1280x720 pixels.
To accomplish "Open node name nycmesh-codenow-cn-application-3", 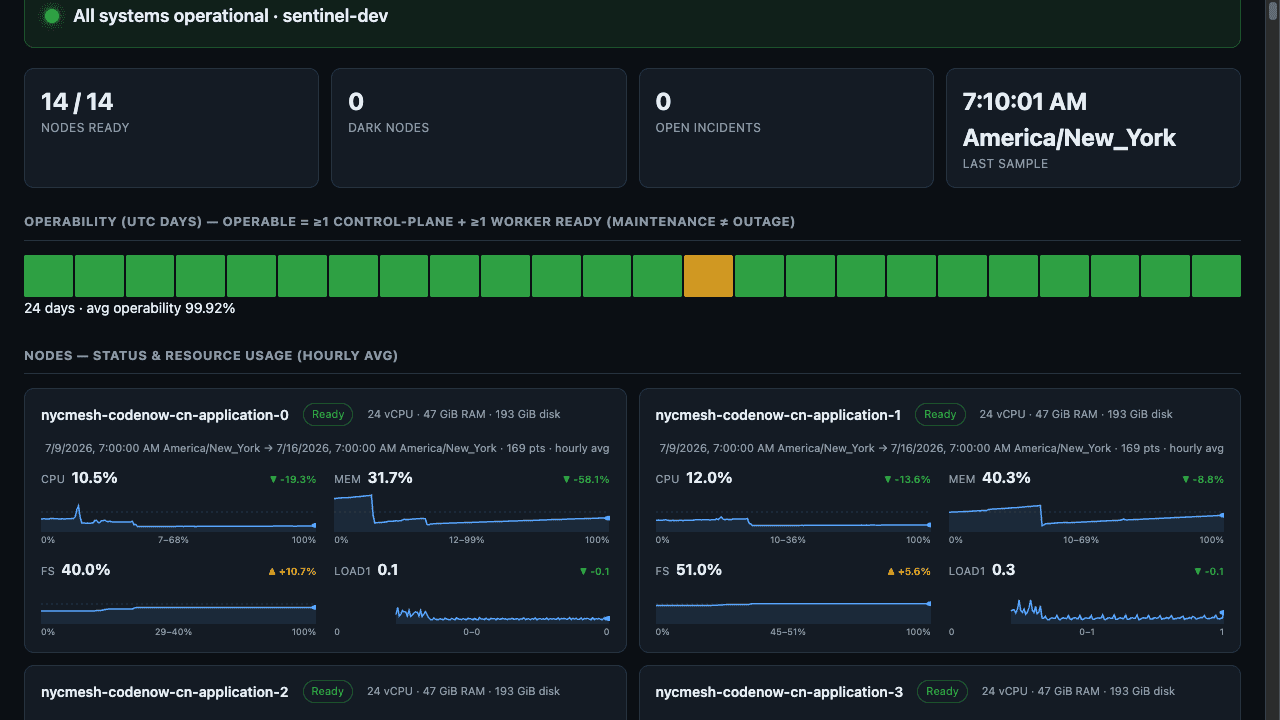I will (x=779, y=692).
